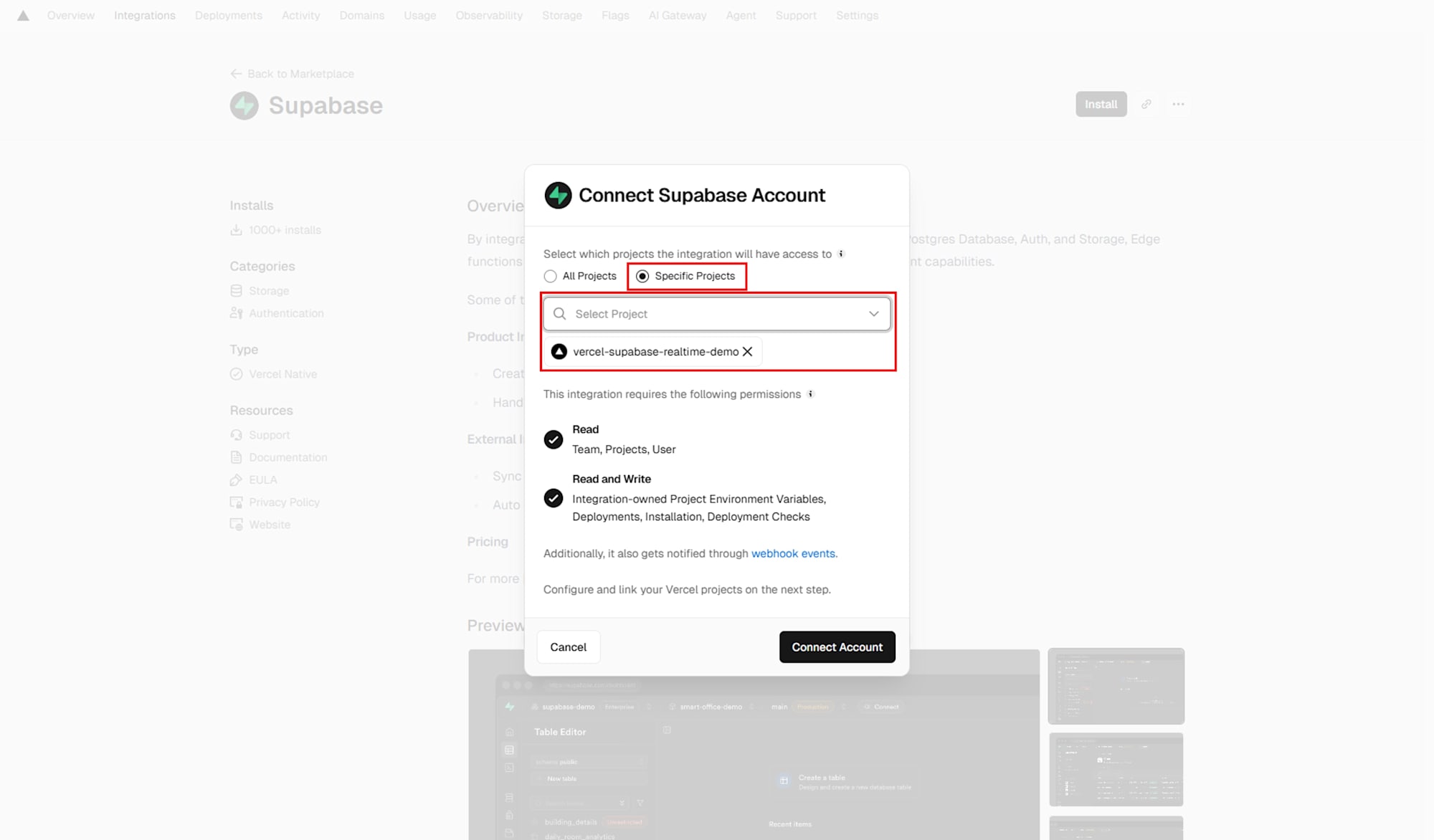This screenshot has width=1434, height=840.
Task: Click the search icon inside Select Project field
Action: (x=560, y=313)
